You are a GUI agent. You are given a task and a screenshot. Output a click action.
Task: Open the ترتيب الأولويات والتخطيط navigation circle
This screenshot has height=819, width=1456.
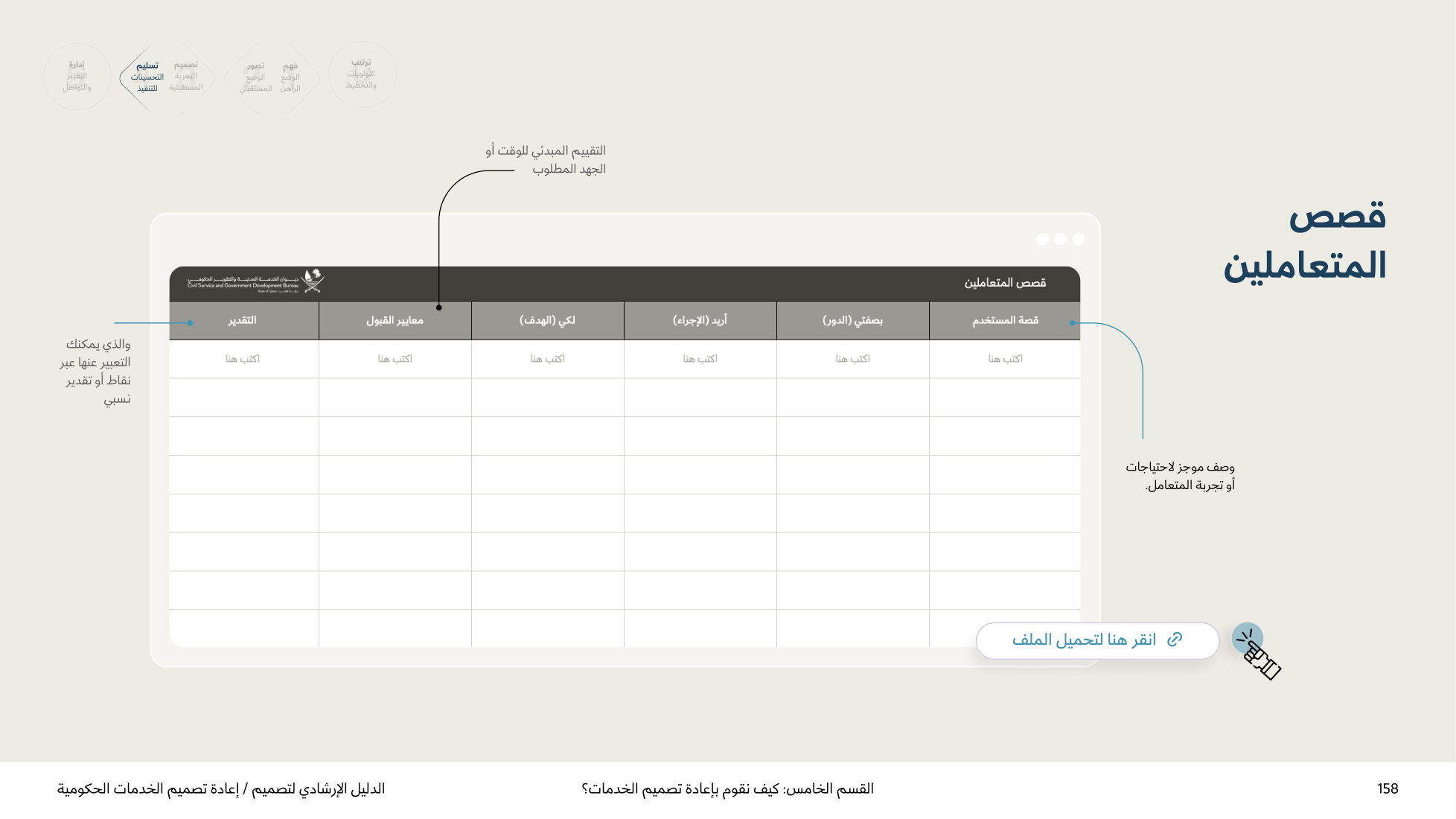click(362, 74)
